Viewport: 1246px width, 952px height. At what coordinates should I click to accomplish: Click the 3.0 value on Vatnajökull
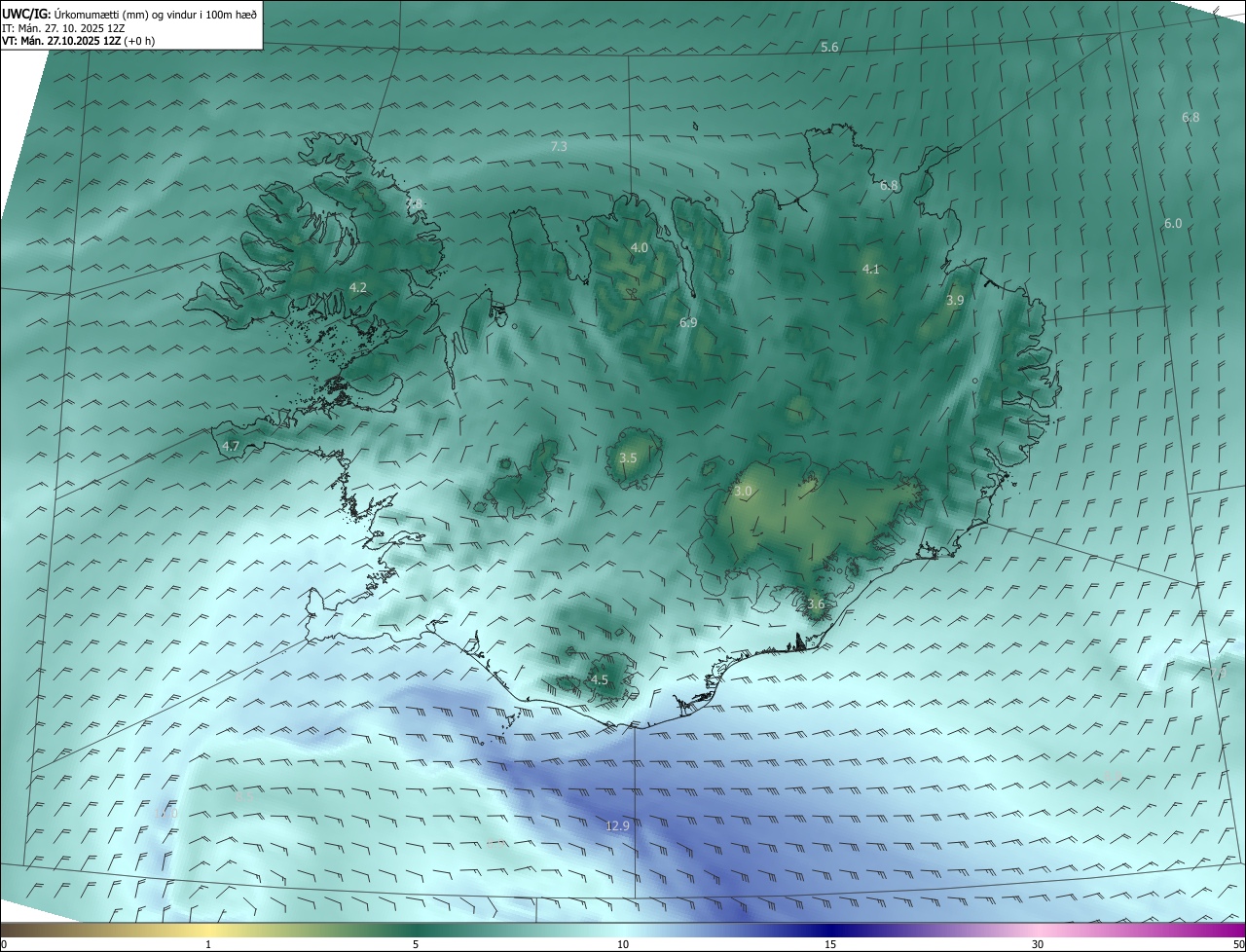743,492
